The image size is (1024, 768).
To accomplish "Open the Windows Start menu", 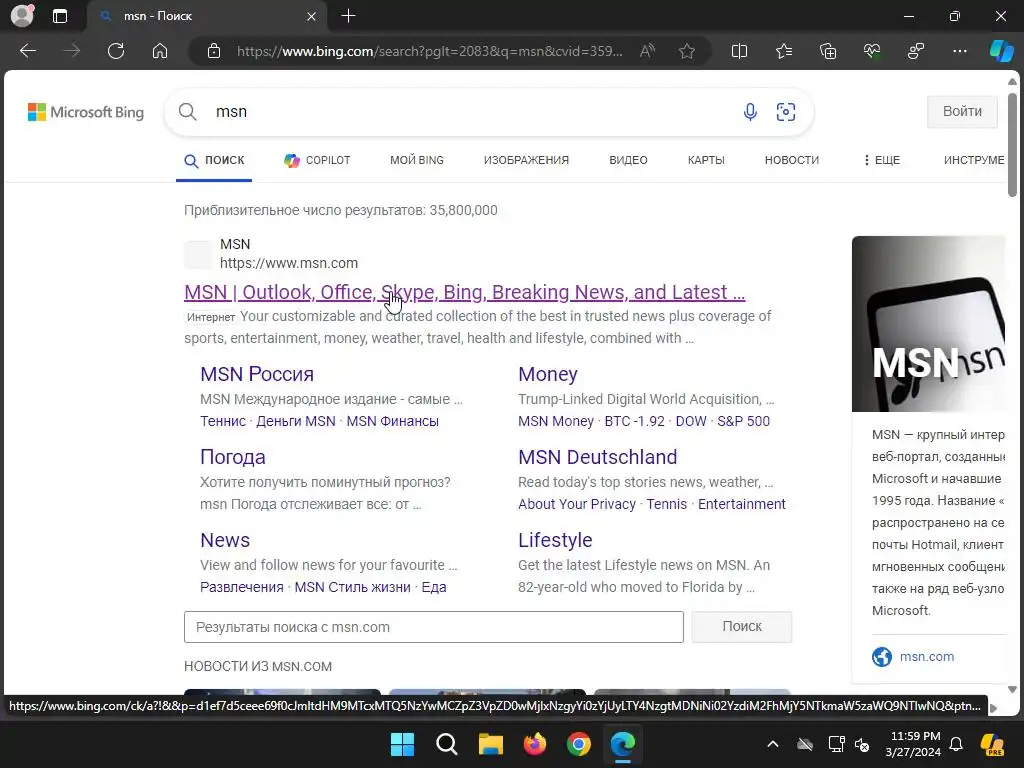I will click(x=402, y=744).
